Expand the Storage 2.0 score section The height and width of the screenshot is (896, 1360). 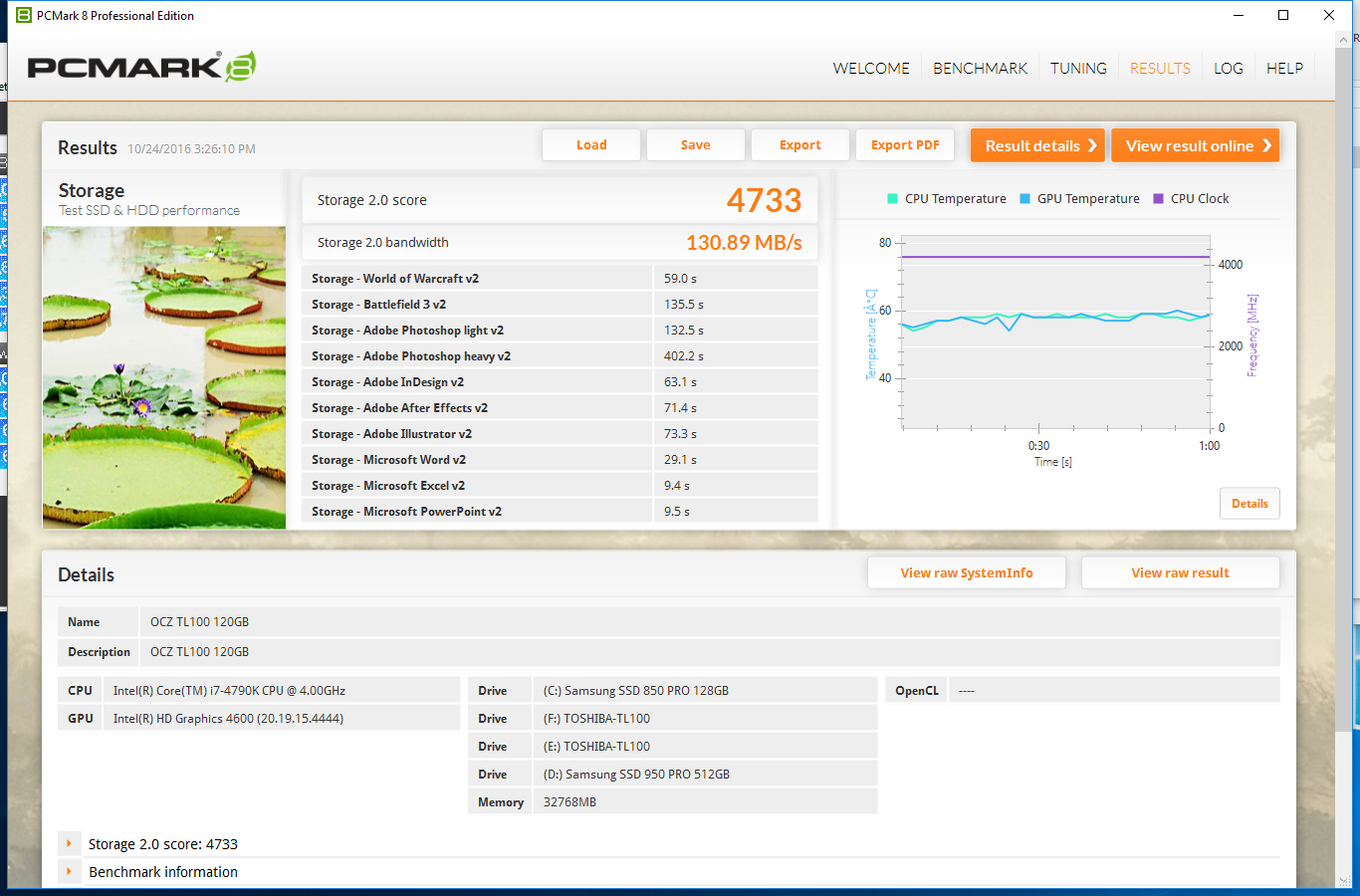pyautogui.click(x=69, y=844)
